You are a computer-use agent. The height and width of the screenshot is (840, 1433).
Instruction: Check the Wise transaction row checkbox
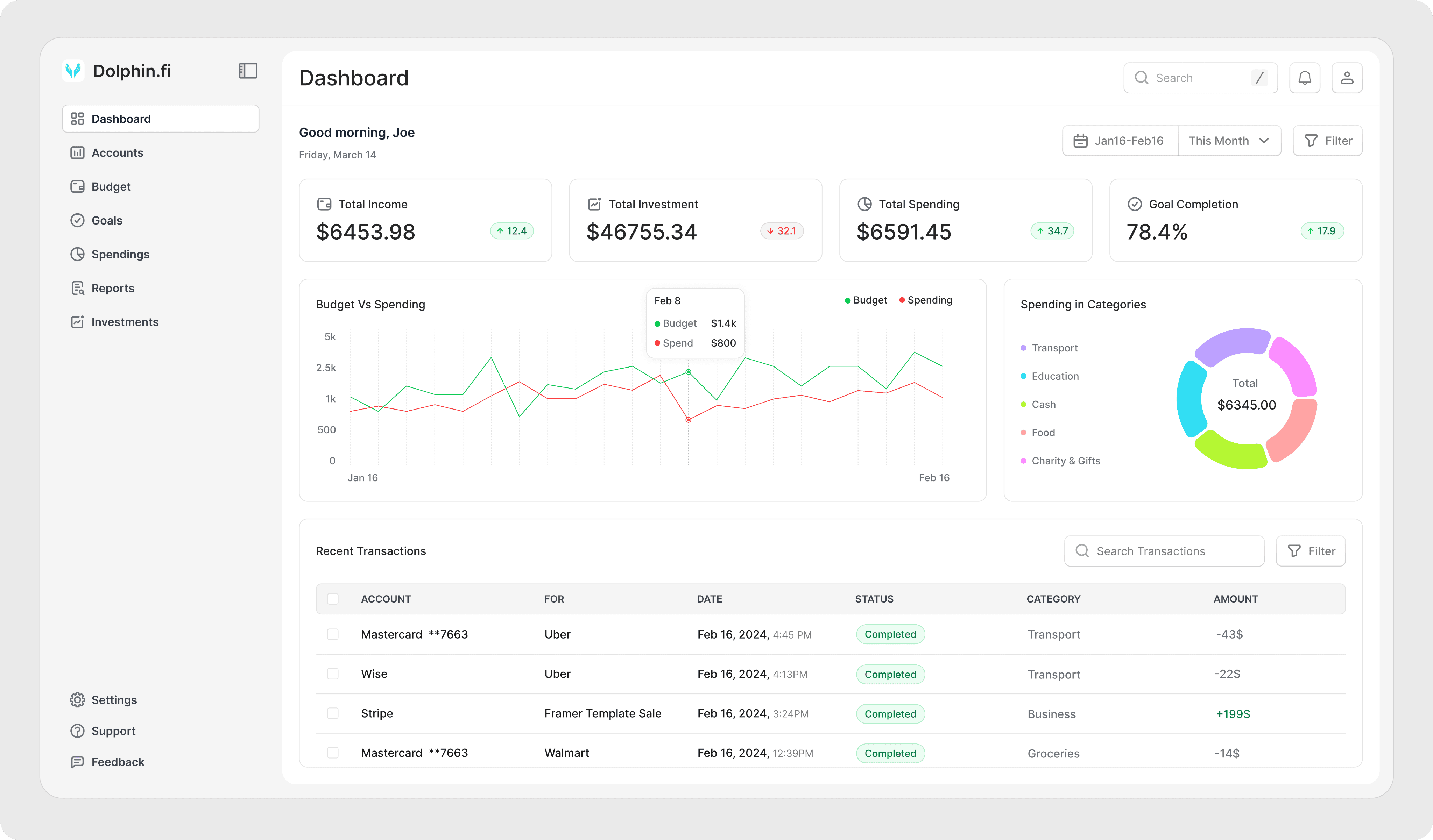click(333, 674)
